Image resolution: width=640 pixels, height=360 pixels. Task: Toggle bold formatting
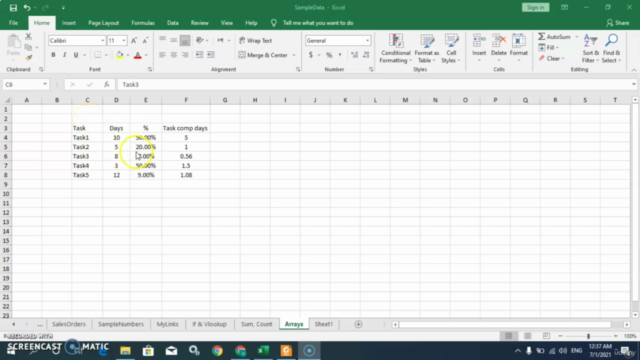click(53, 55)
